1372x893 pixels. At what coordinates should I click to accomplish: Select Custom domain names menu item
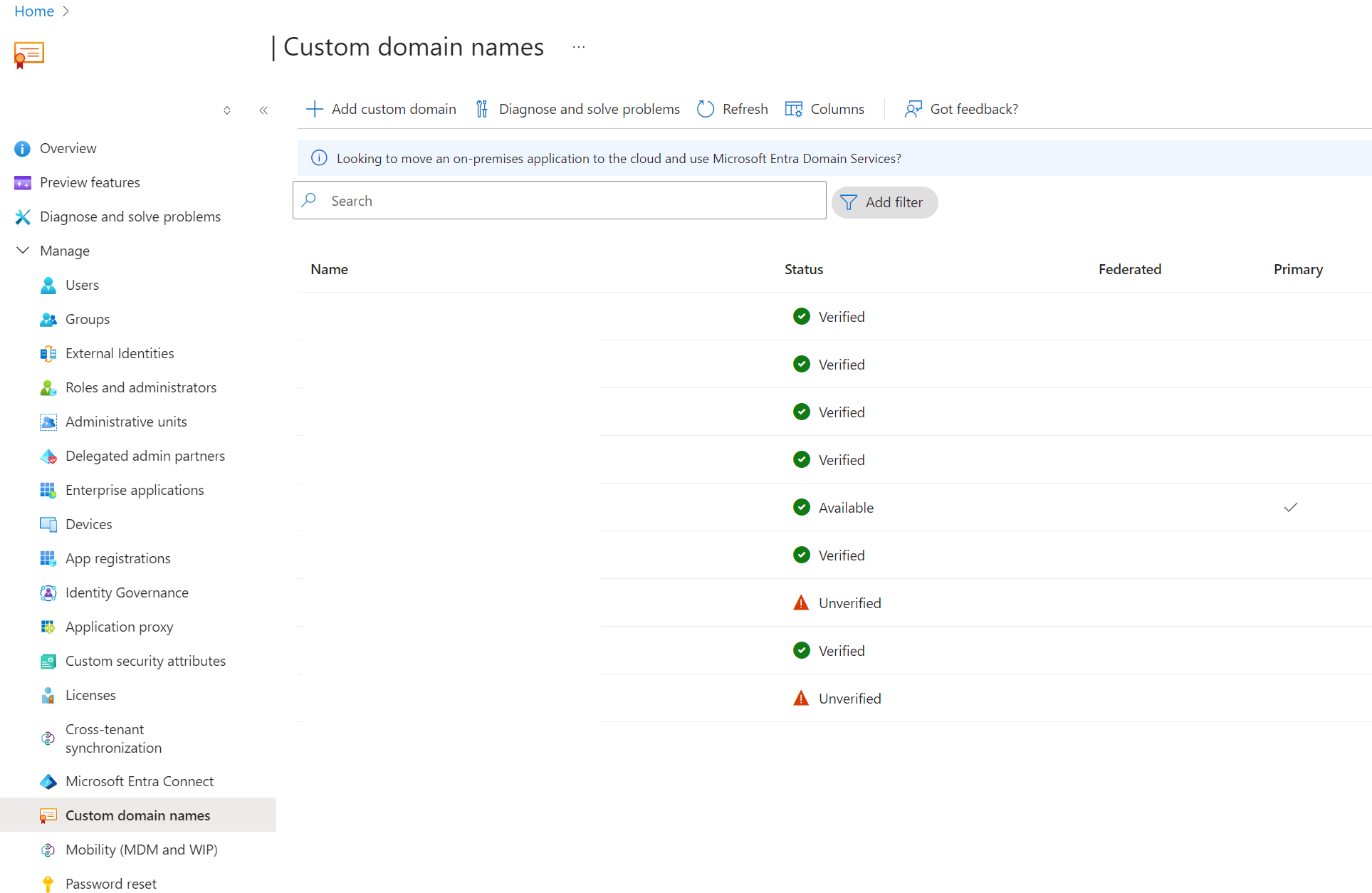pyautogui.click(x=138, y=815)
